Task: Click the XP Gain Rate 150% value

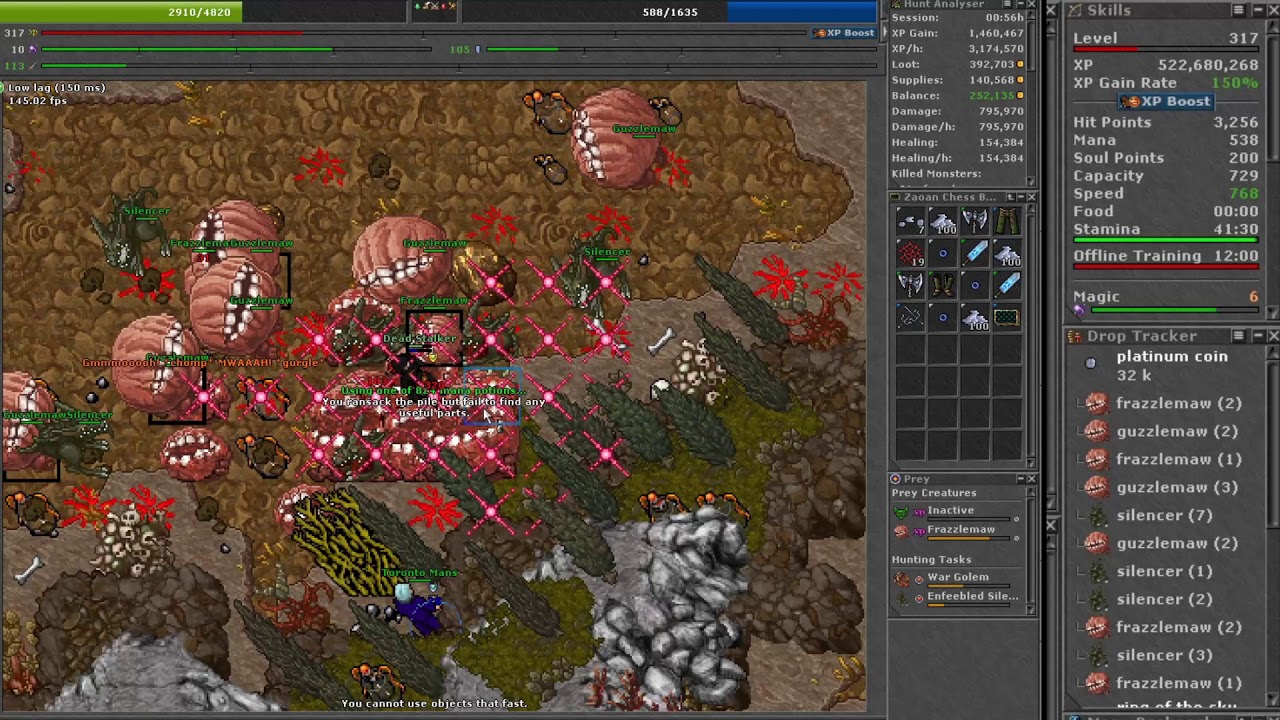Action: click(x=1234, y=83)
